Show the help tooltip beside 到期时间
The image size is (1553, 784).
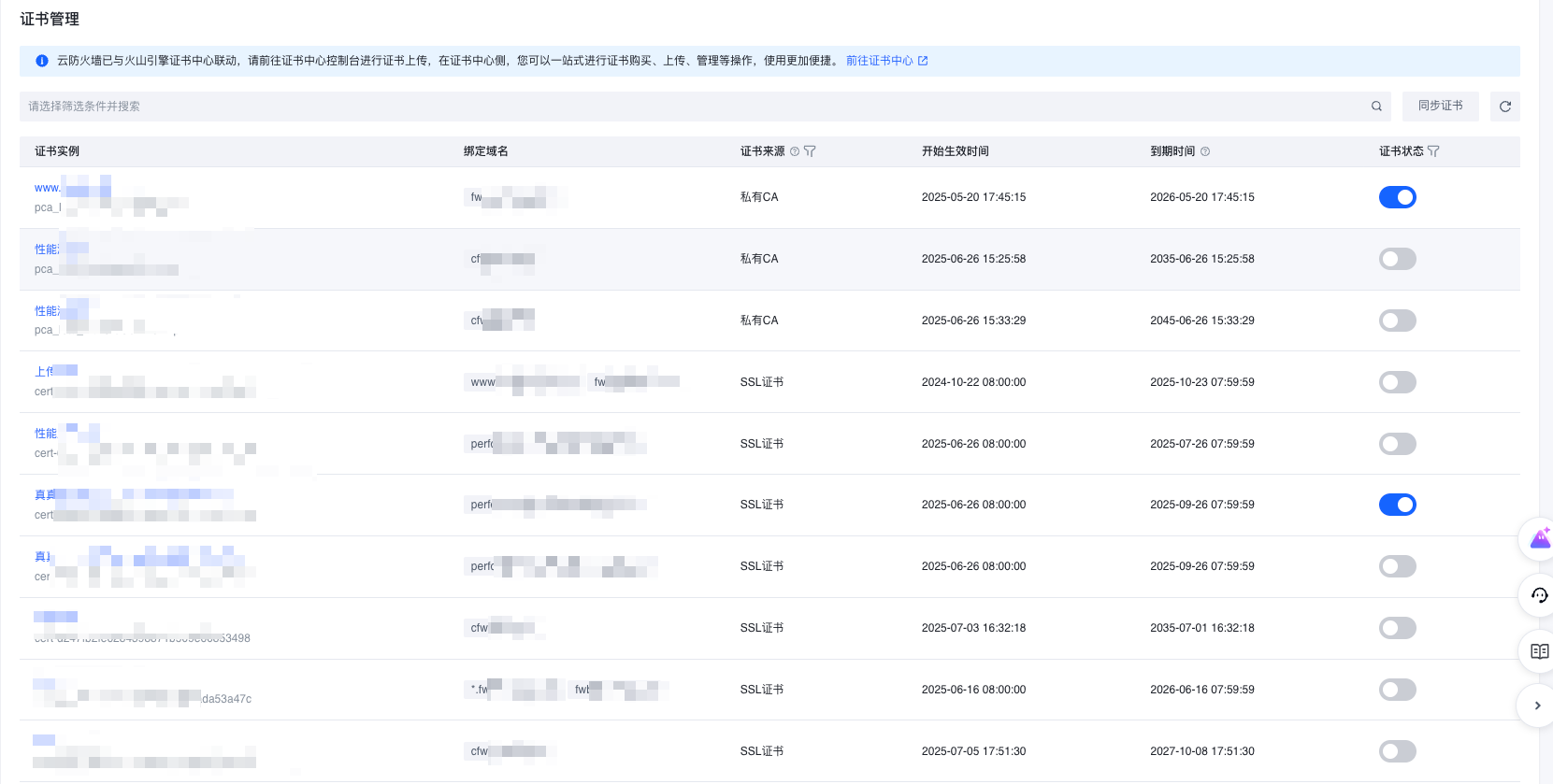tap(1205, 151)
